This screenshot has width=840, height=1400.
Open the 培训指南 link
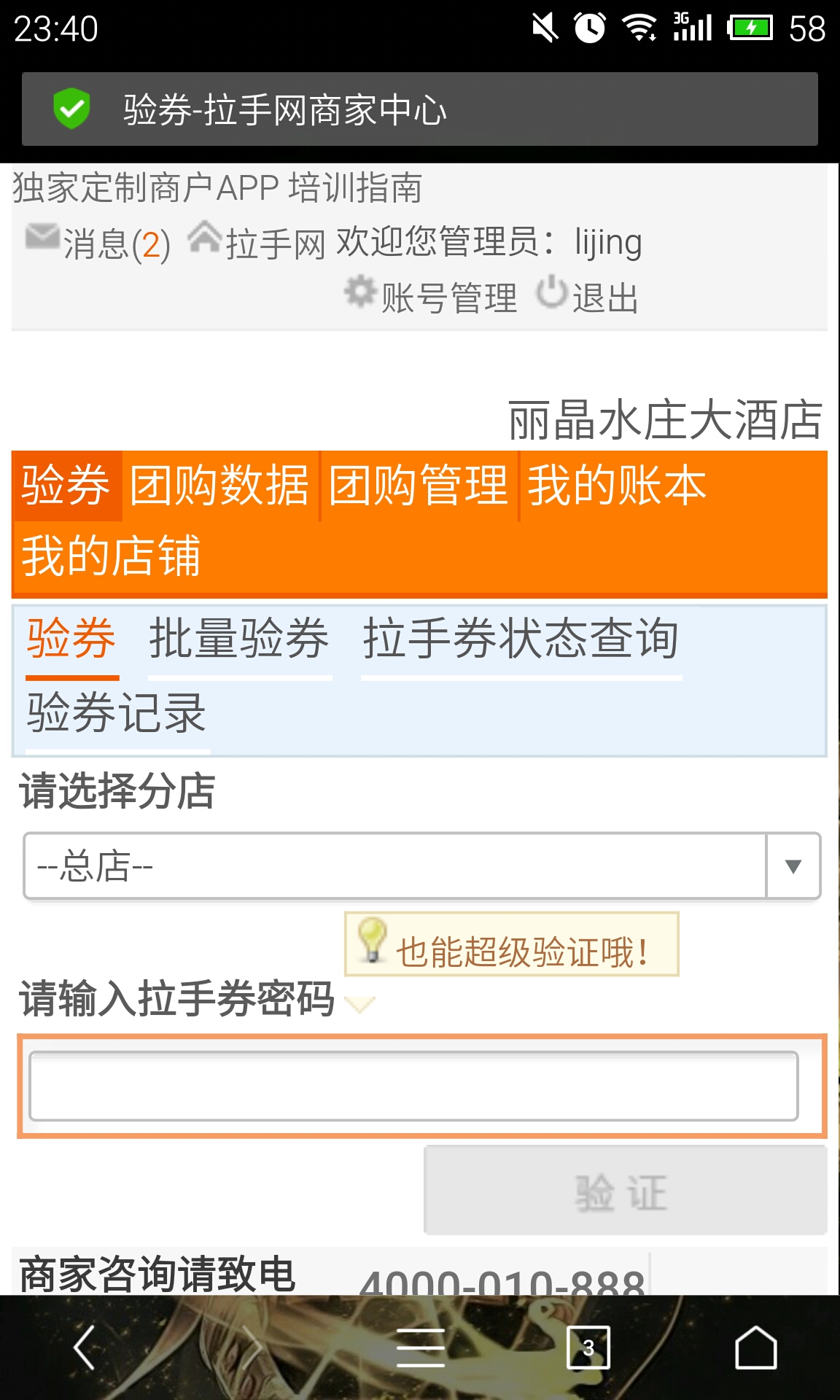355,188
